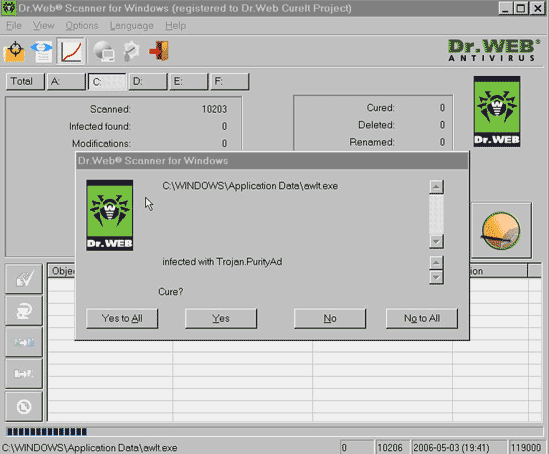Select the A: drive tab

tap(66, 82)
